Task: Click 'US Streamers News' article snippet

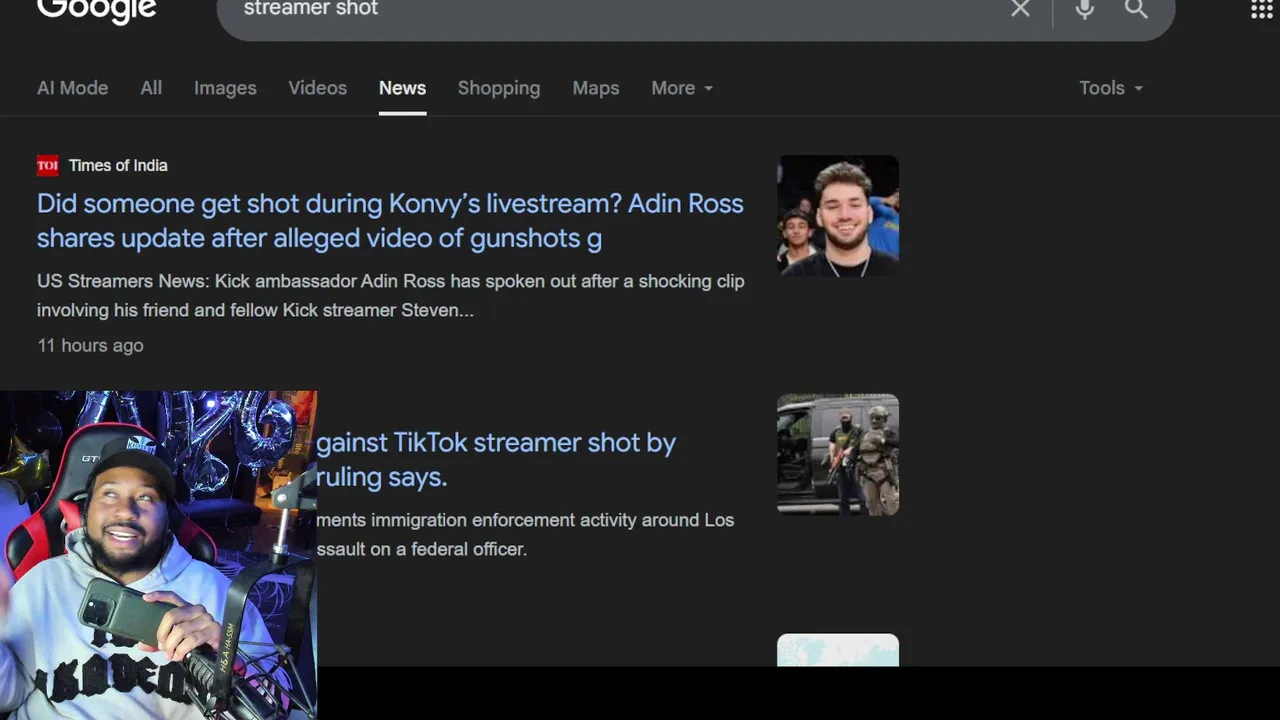Action: click(x=390, y=296)
